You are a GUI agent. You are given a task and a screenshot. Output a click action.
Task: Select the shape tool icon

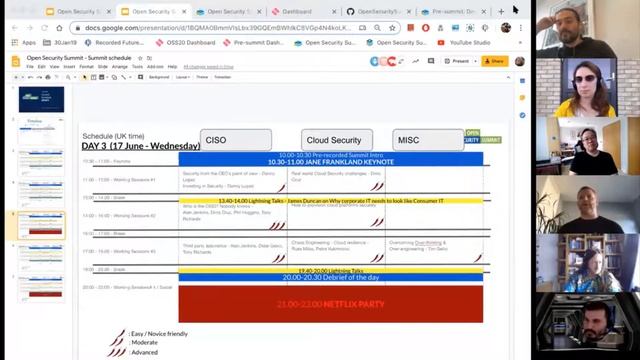[114, 77]
